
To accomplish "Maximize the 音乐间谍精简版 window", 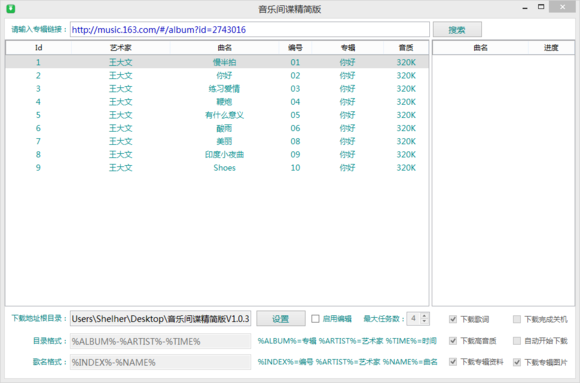I will click(x=541, y=7).
